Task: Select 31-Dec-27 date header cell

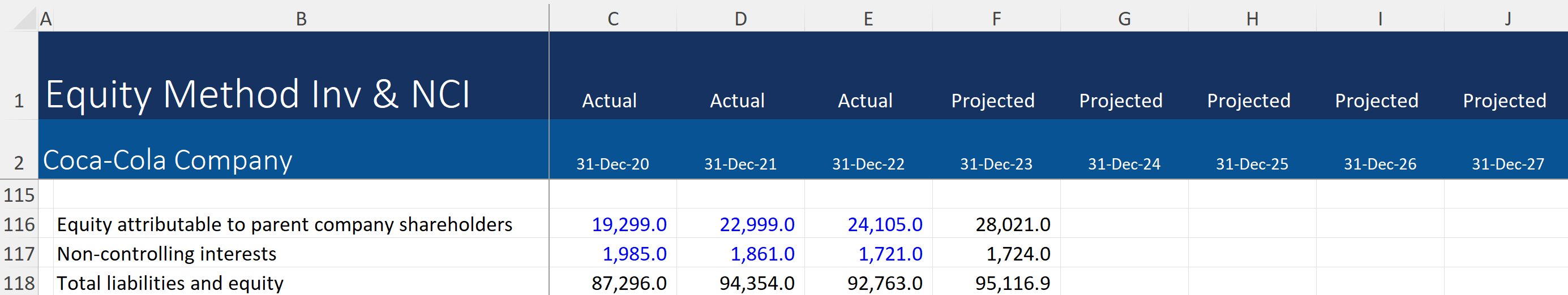Action: click(1507, 164)
